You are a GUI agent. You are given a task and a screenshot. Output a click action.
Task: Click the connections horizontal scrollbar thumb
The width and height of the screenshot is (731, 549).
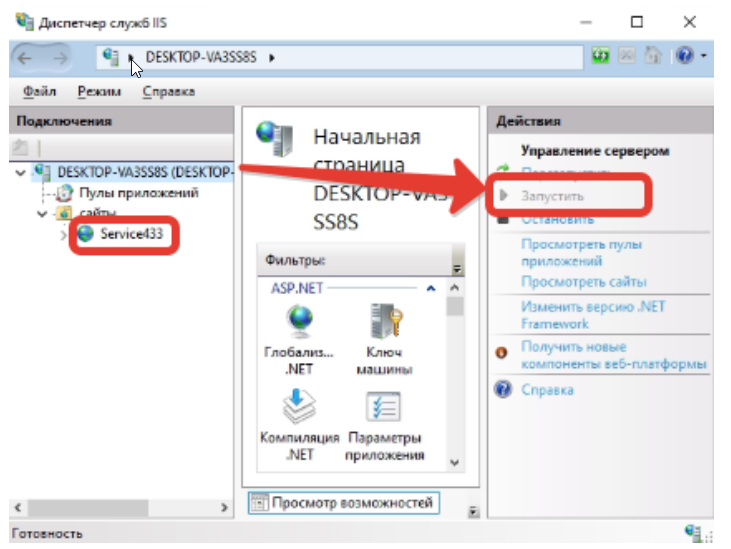88,508
